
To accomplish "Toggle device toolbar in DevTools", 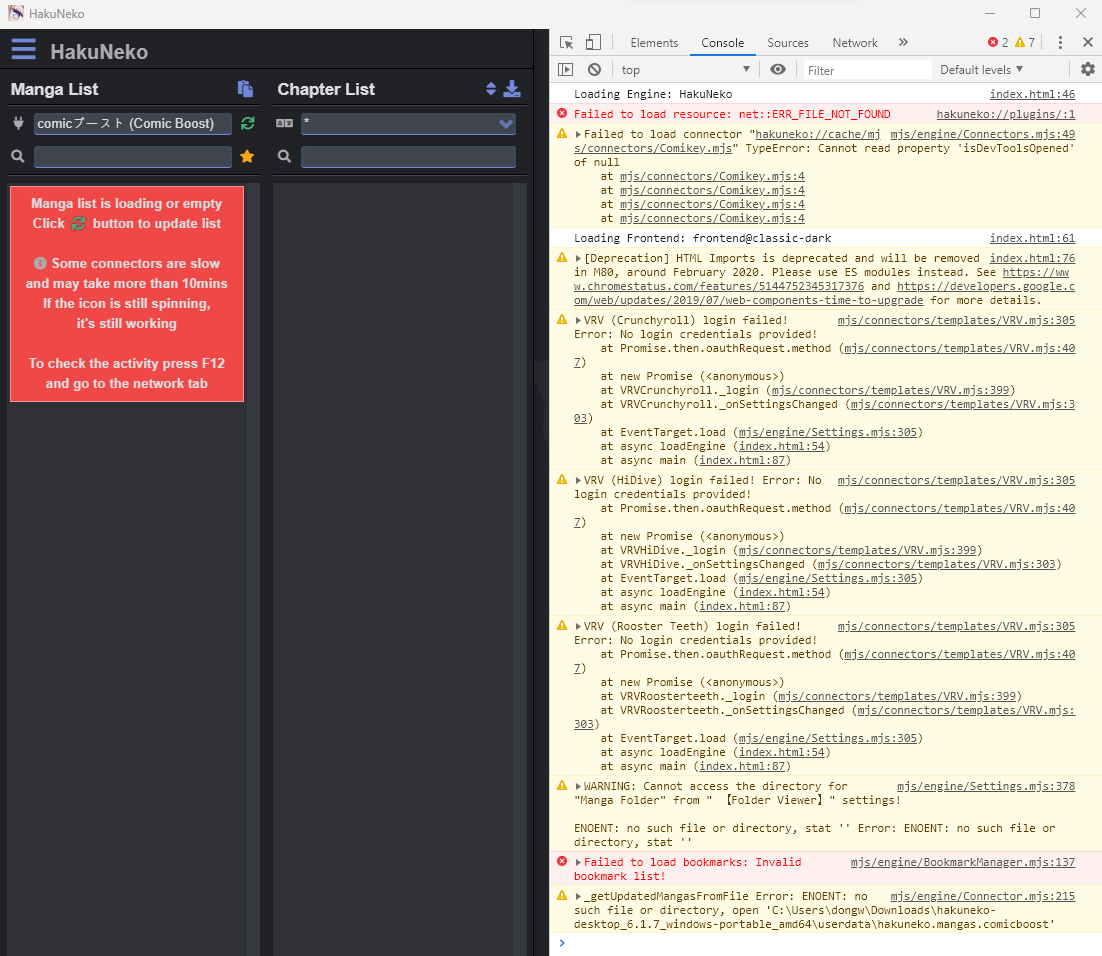I will click(x=593, y=42).
